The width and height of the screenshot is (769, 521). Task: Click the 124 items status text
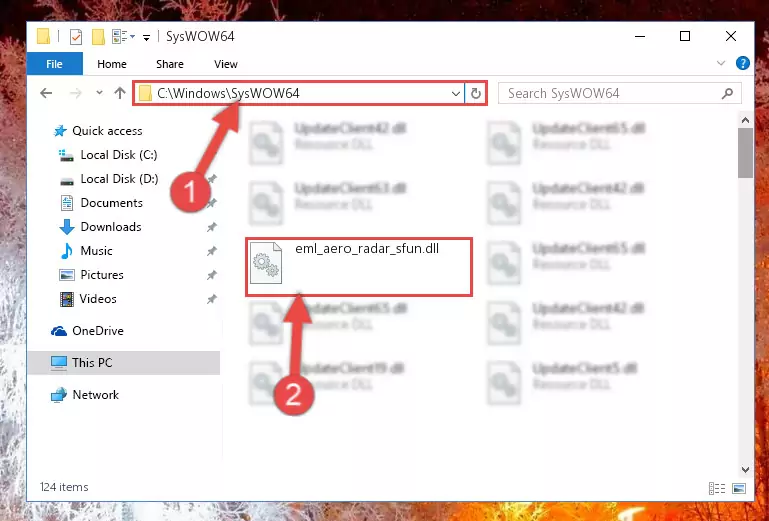point(64,487)
